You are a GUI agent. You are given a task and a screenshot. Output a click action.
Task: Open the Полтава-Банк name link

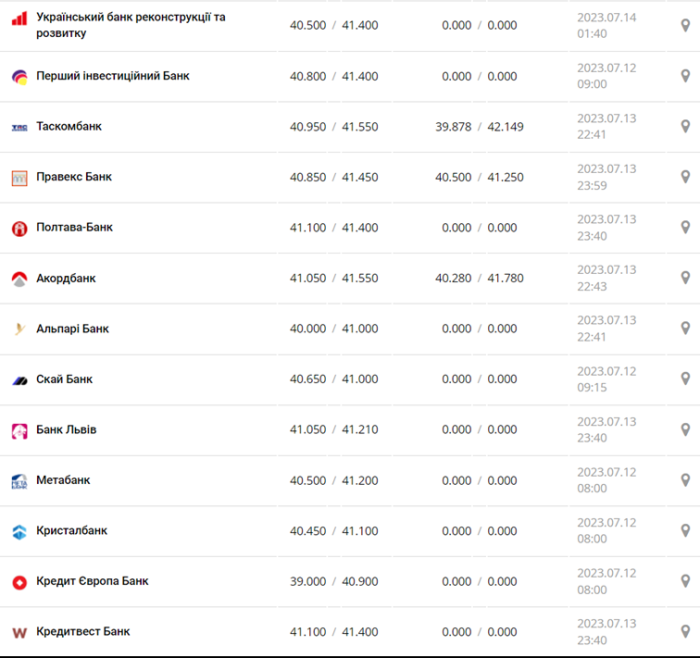click(75, 227)
